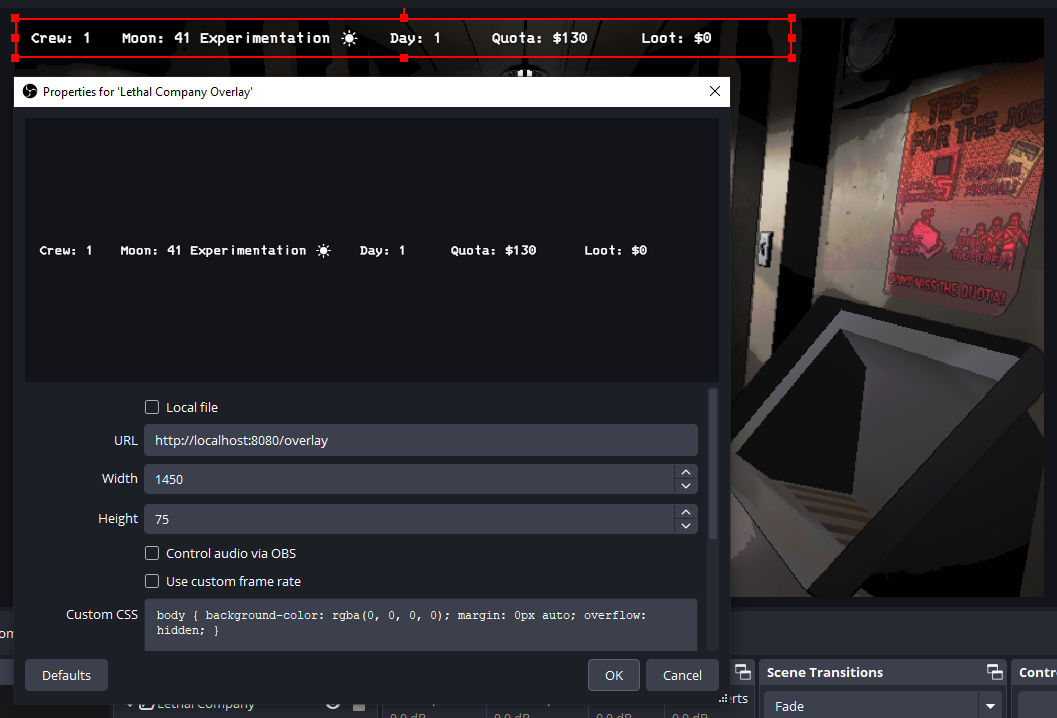The width and height of the screenshot is (1057, 718).
Task: Enable Use custom frame rate
Action: (x=152, y=581)
